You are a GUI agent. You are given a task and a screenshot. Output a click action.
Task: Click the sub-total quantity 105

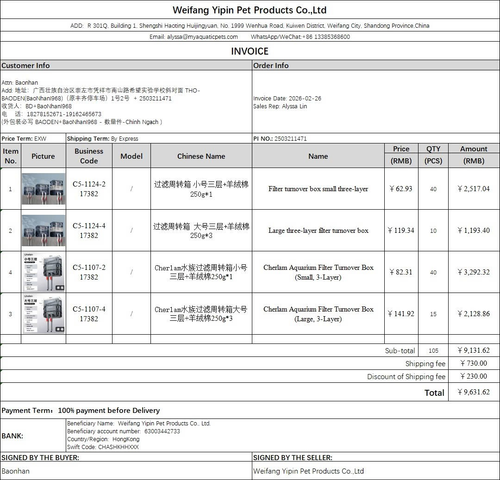click(x=433, y=351)
